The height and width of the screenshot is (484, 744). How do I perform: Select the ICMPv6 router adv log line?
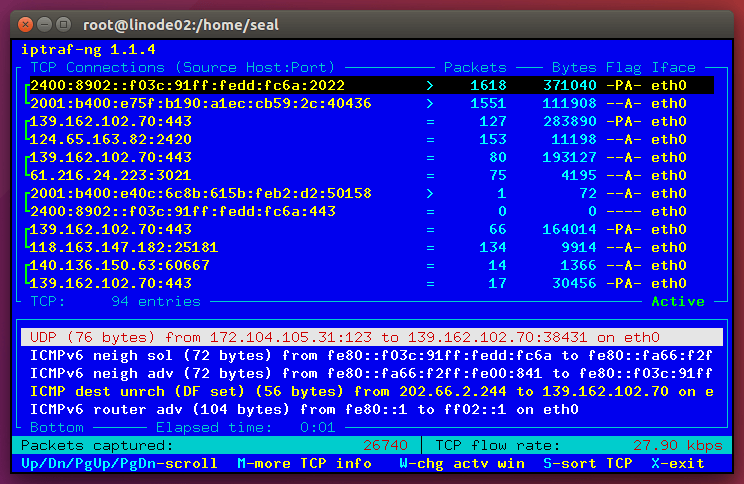pyautogui.click(x=304, y=410)
